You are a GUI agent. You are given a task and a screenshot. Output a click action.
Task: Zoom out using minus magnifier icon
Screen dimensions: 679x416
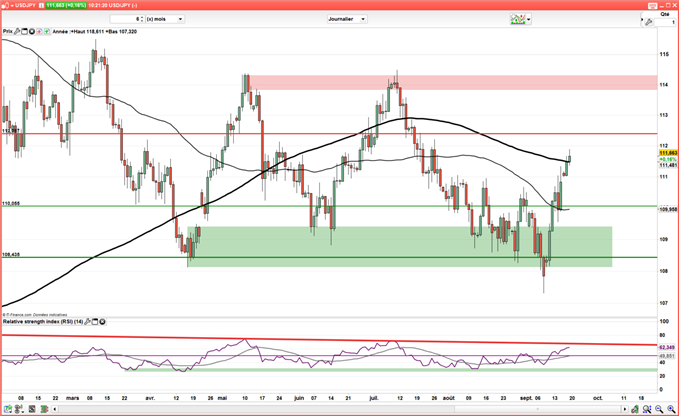pos(659,409)
